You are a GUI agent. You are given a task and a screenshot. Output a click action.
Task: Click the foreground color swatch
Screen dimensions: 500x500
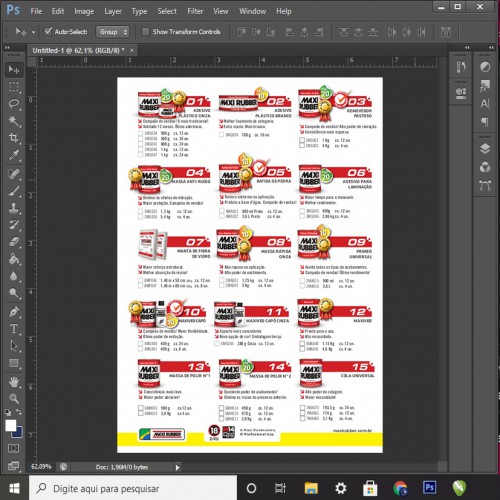coord(10,426)
